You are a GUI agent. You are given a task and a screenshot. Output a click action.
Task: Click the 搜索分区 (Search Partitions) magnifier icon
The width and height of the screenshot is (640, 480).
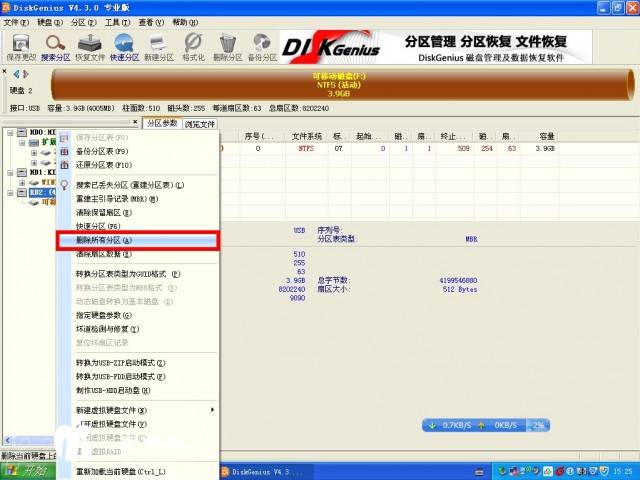[x=56, y=47]
